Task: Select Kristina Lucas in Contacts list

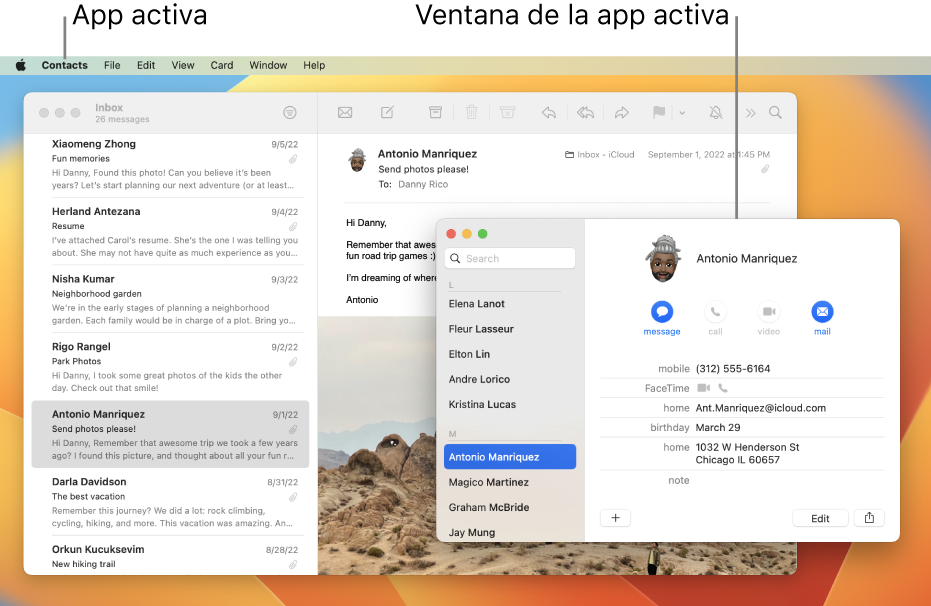Action: pos(482,404)
